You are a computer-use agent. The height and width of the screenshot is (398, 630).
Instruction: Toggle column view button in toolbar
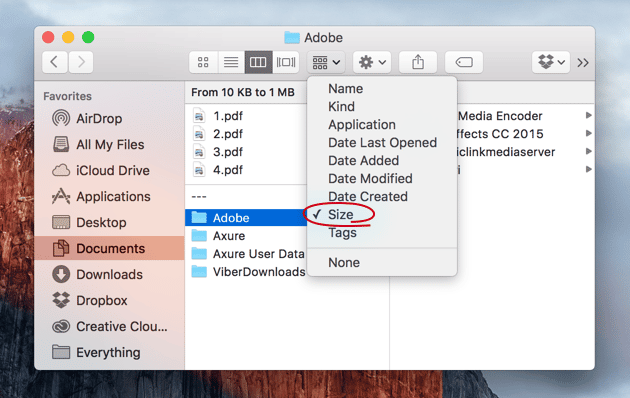(x=258, y=62)
